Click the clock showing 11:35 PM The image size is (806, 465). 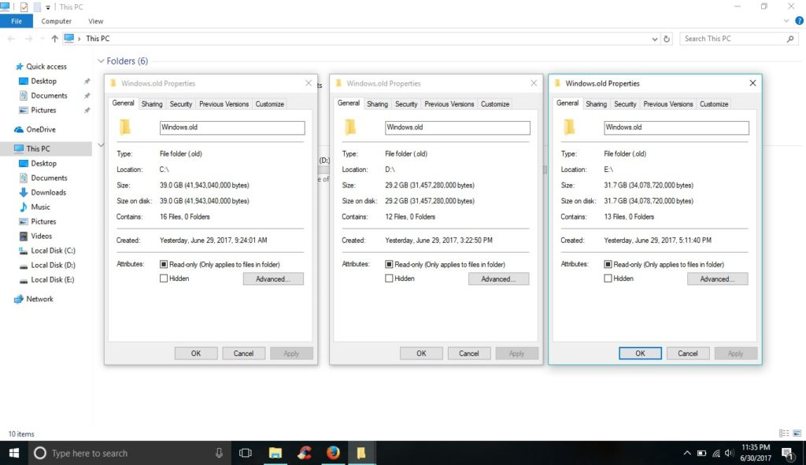click(756, 448)
